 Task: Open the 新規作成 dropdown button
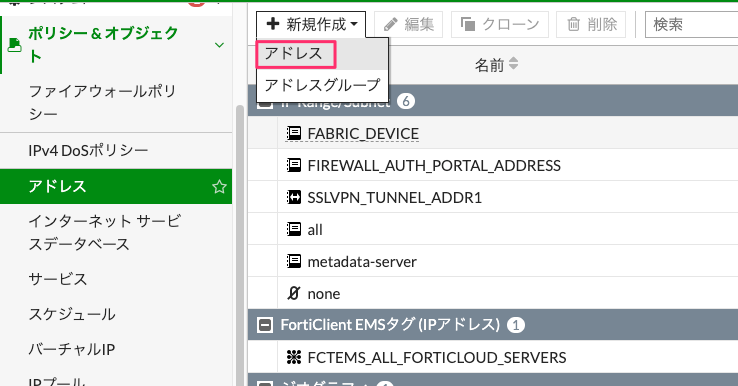click(x=311, y=24)
